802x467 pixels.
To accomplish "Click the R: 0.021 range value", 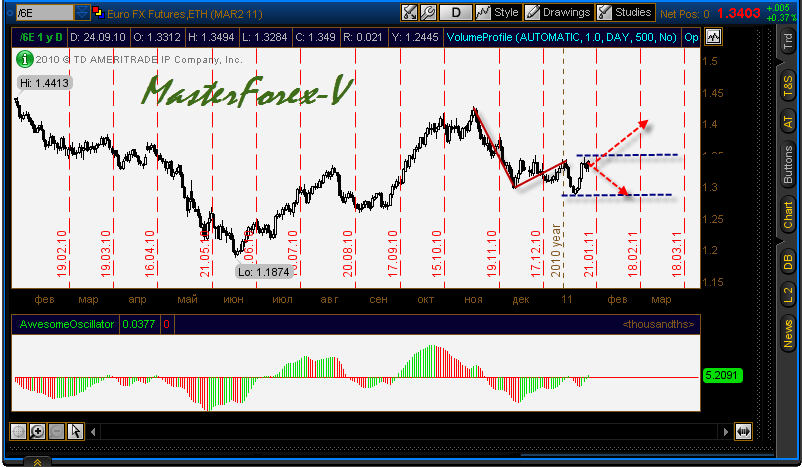I will pyautogui.click(x=362, y=37).
